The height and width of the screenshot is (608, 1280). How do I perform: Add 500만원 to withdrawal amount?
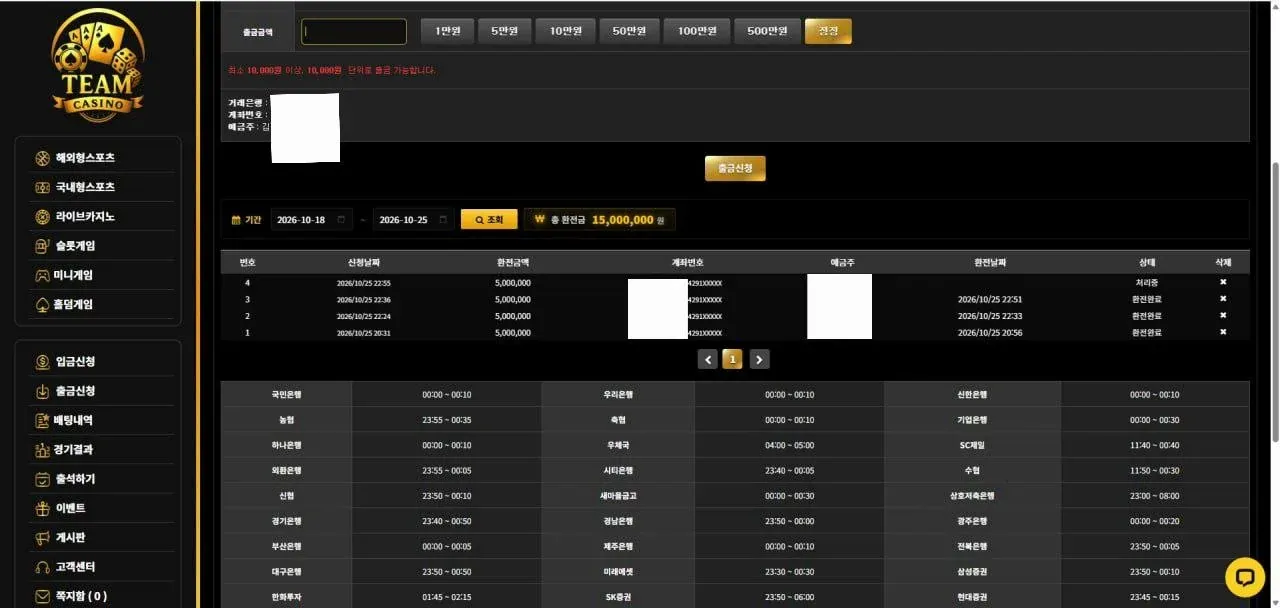768,32
